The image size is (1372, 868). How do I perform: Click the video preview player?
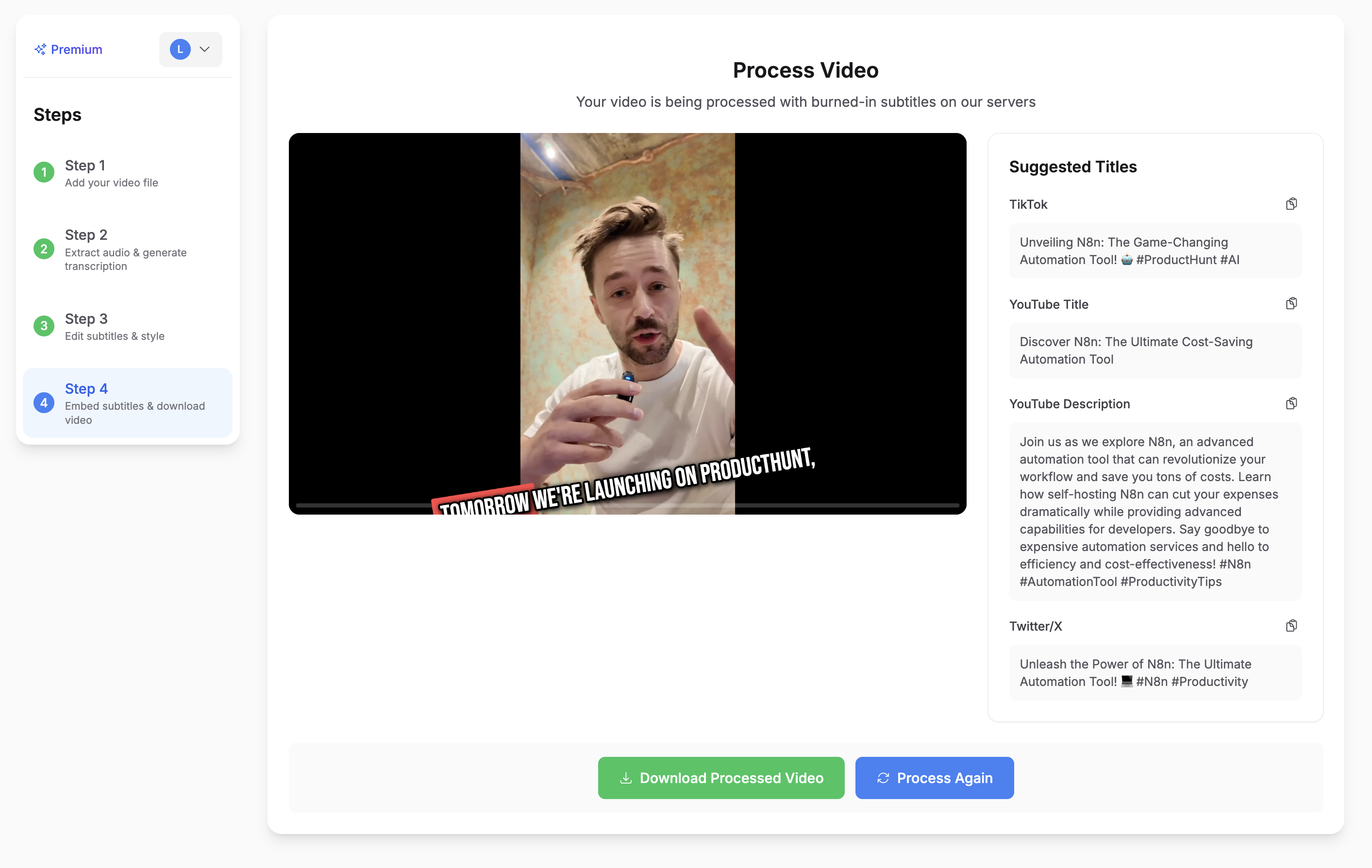click(627, 319)
